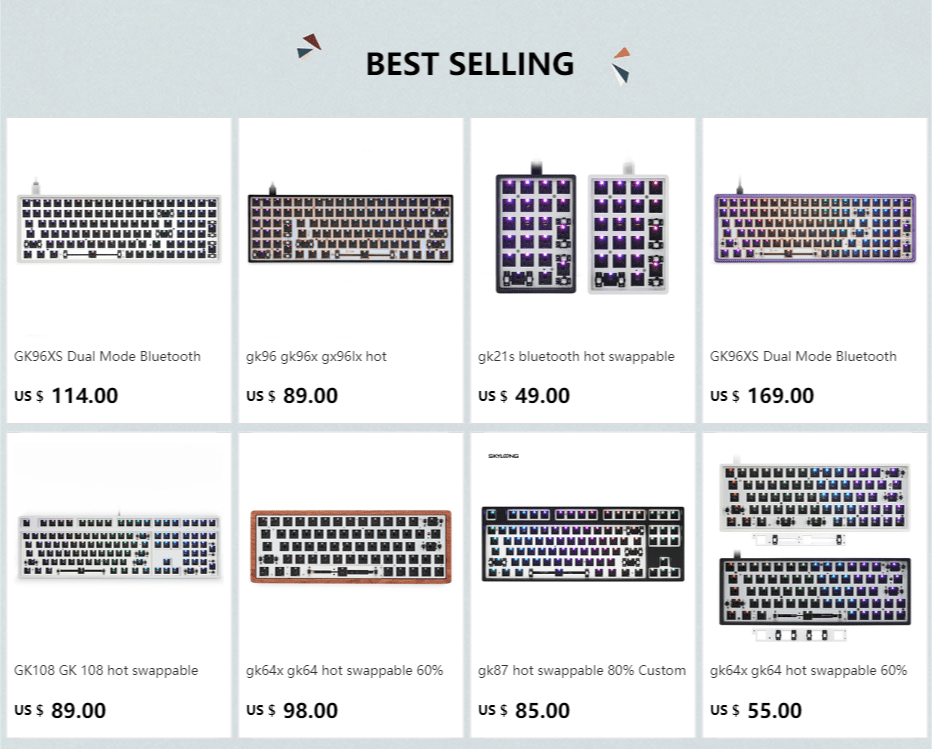Open the gk87 hot swappable 80% Custom product
The width and height of the screenshot is (932, 749).
582,670
